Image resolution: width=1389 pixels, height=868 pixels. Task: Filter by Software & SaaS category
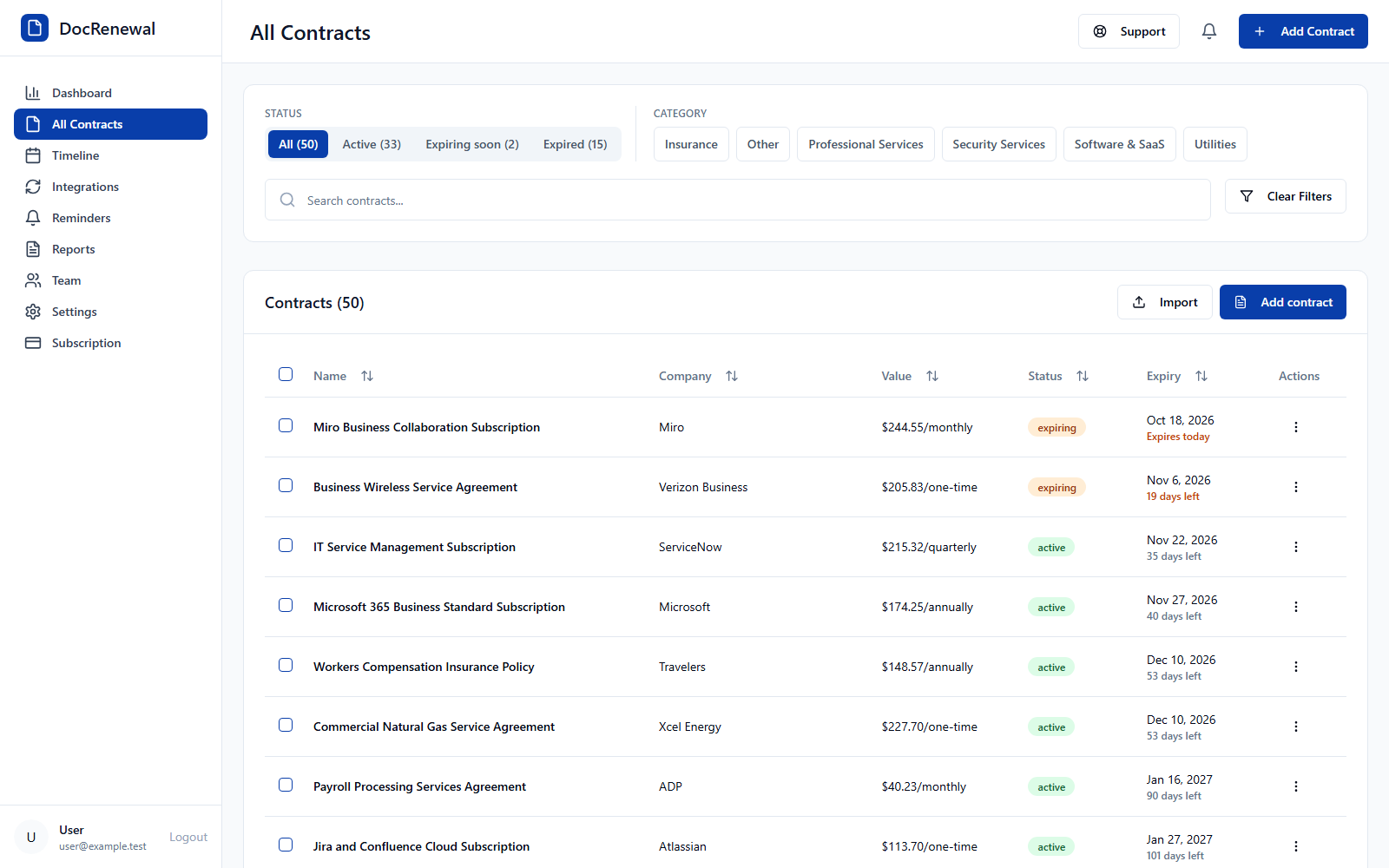click(x=1120, y=144)
